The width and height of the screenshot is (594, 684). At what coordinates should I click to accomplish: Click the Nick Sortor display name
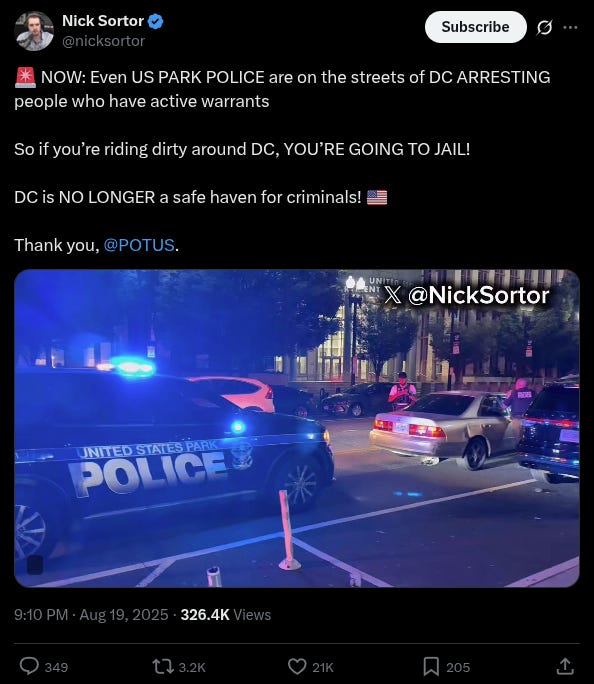coord(103,21)
